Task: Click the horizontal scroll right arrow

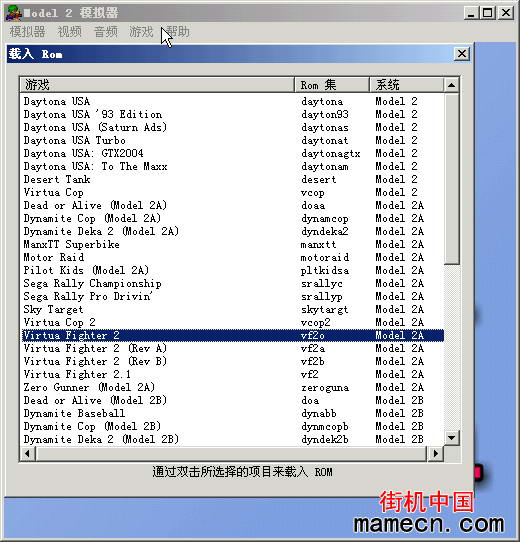Action: (x=436, y=453)
